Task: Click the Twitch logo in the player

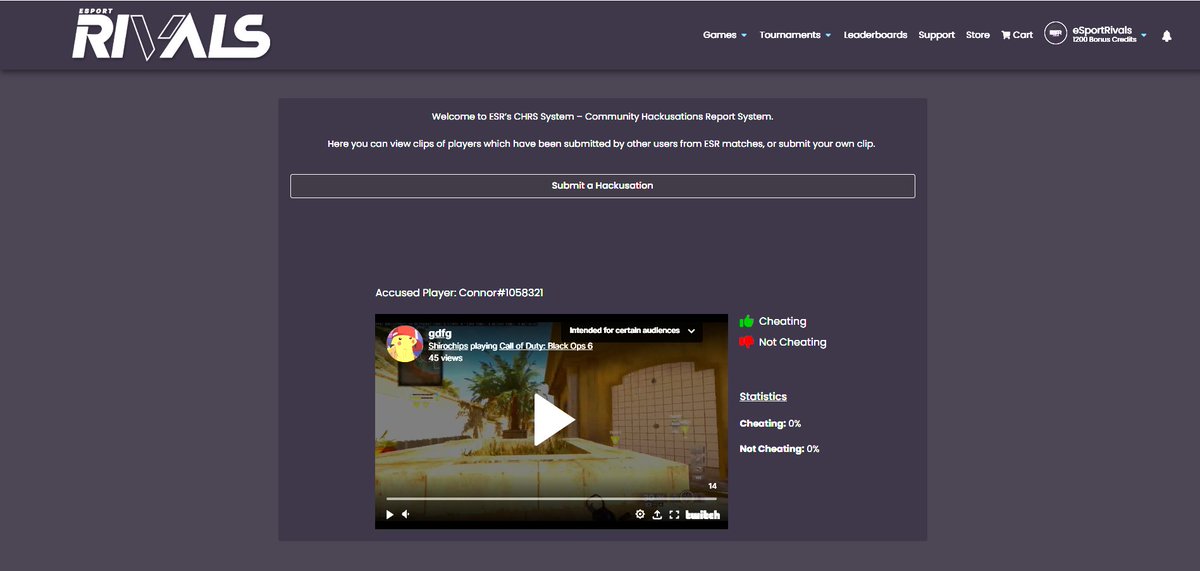Action: pyautogui.click(x=703, y=515)
